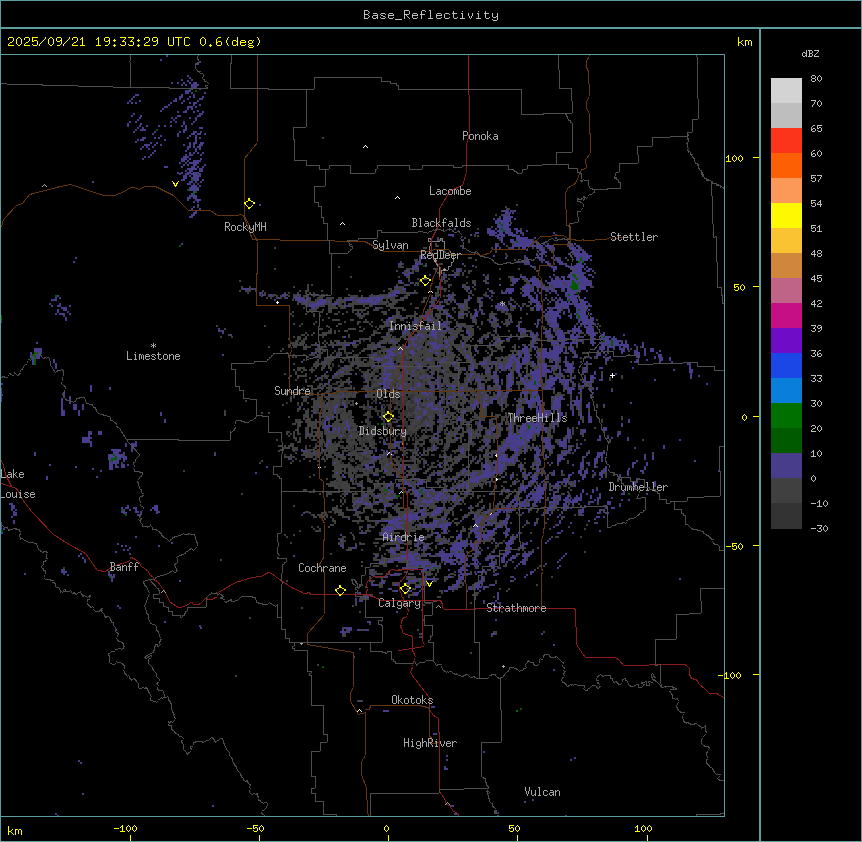Click the dBZ heading above the color scale
This screenshot has height=842, width=862.
click(x=811, y=53)
